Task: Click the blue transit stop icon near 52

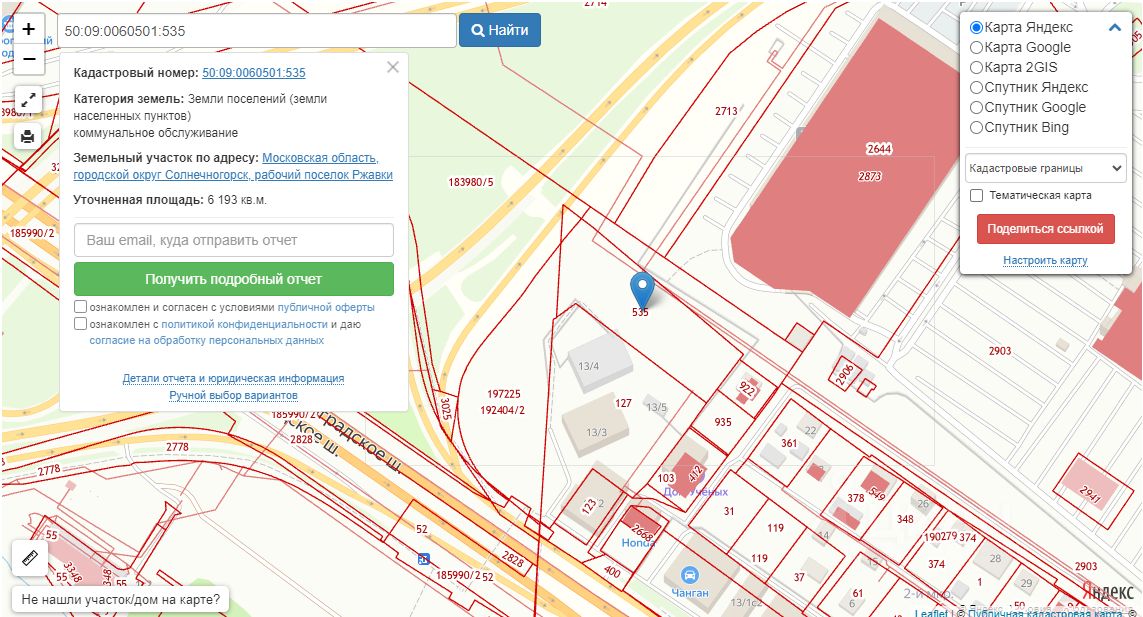Action: (x=424, y=559)
